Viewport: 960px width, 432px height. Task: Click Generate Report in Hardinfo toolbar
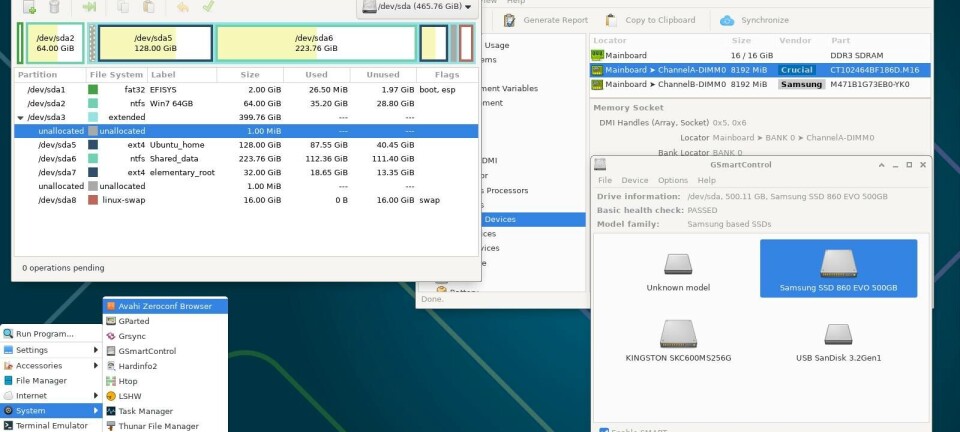(x=546, y=20)
